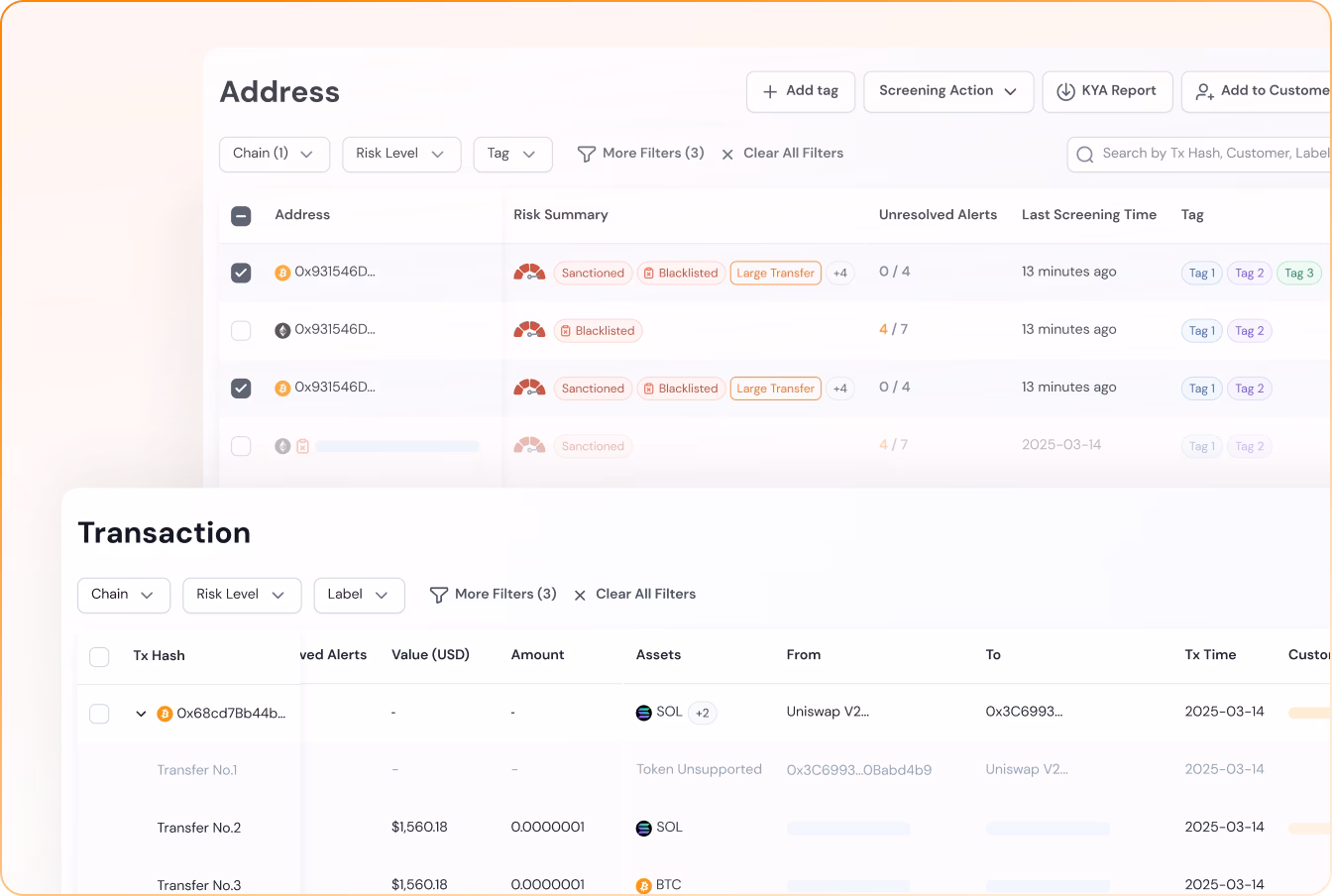Image resolution: width=1332 pixels, height=896 pixels.
Task: Open the Screening Action dropdown
Action: pyautogui.click(x=948, y=91)
